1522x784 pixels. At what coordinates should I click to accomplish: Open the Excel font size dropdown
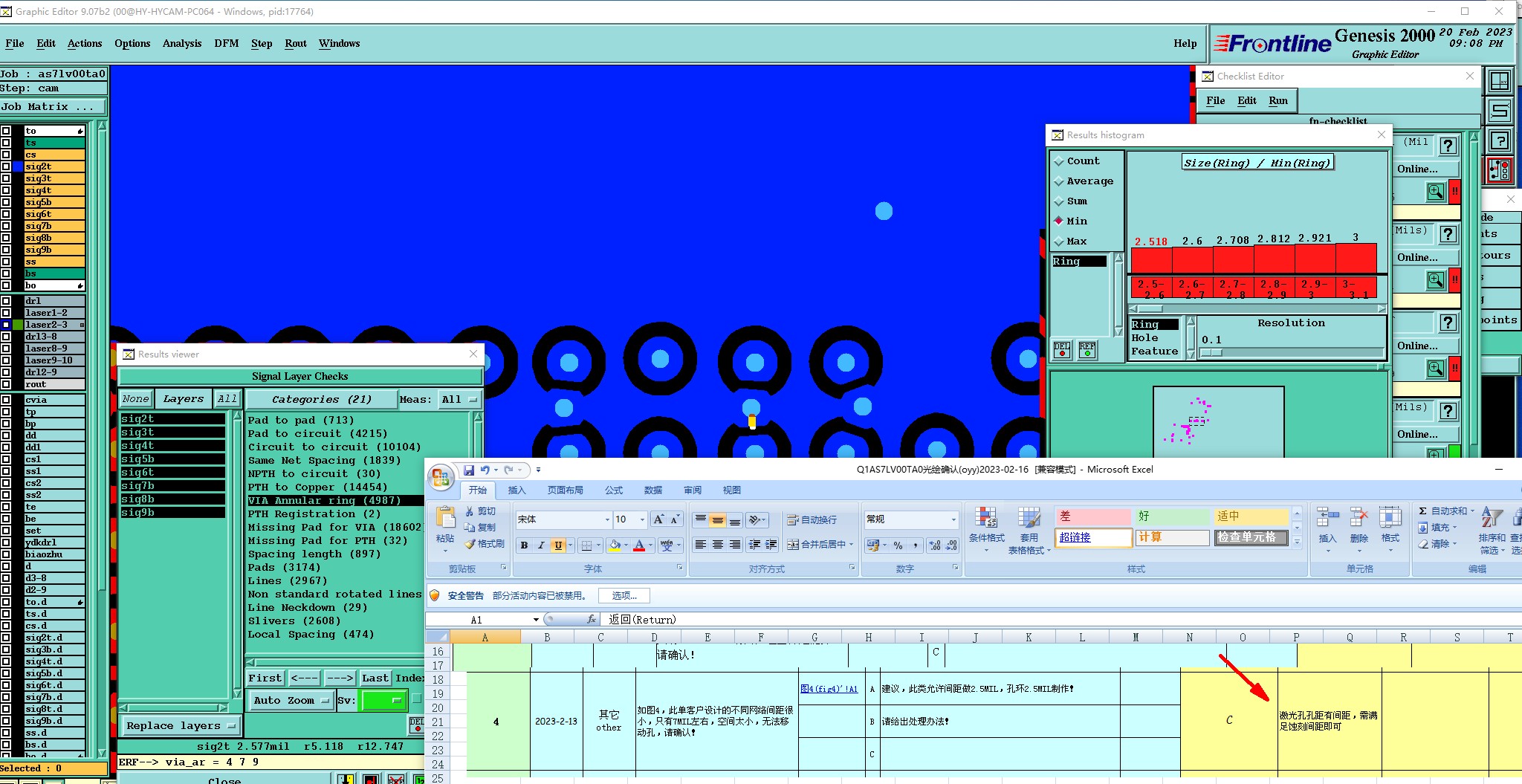tap(642, 519)
